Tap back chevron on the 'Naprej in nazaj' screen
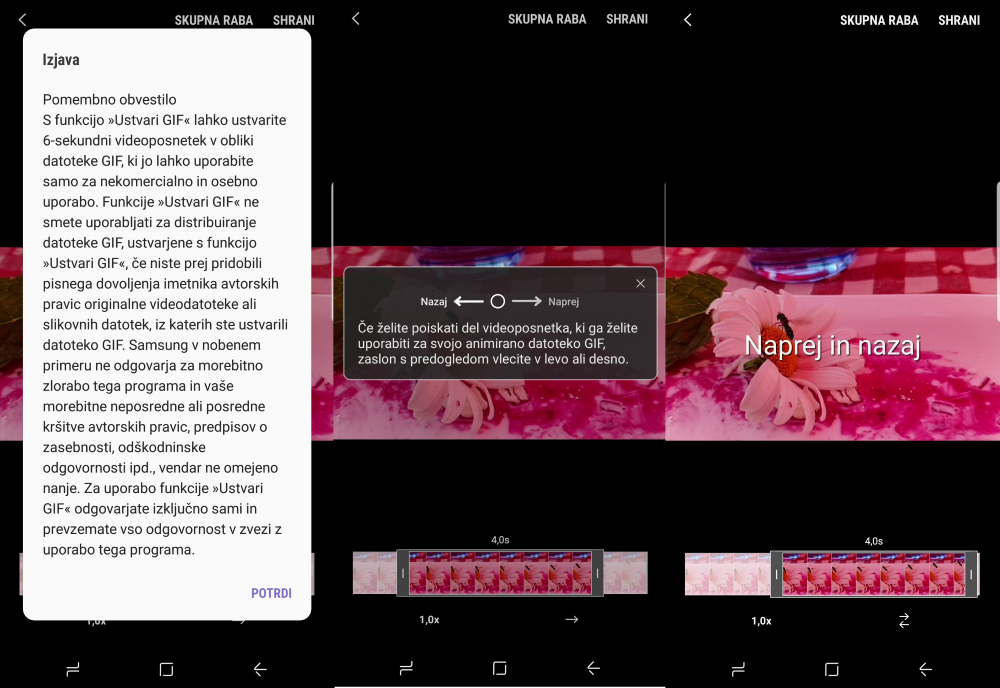Viewport: 1000px width, 688px height. tap(688, 20)
